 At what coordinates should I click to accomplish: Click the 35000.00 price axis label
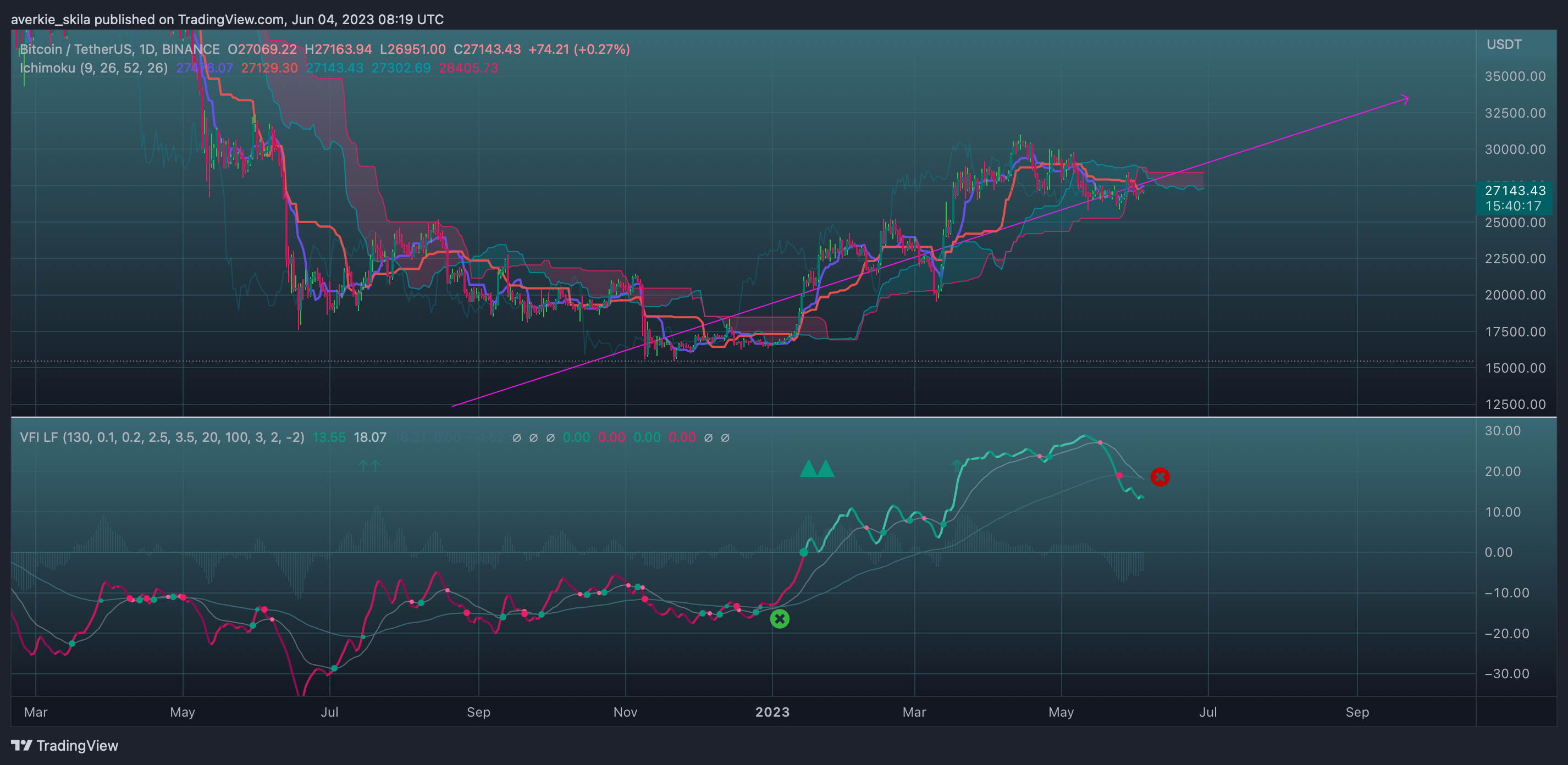tap(1515, 77)
